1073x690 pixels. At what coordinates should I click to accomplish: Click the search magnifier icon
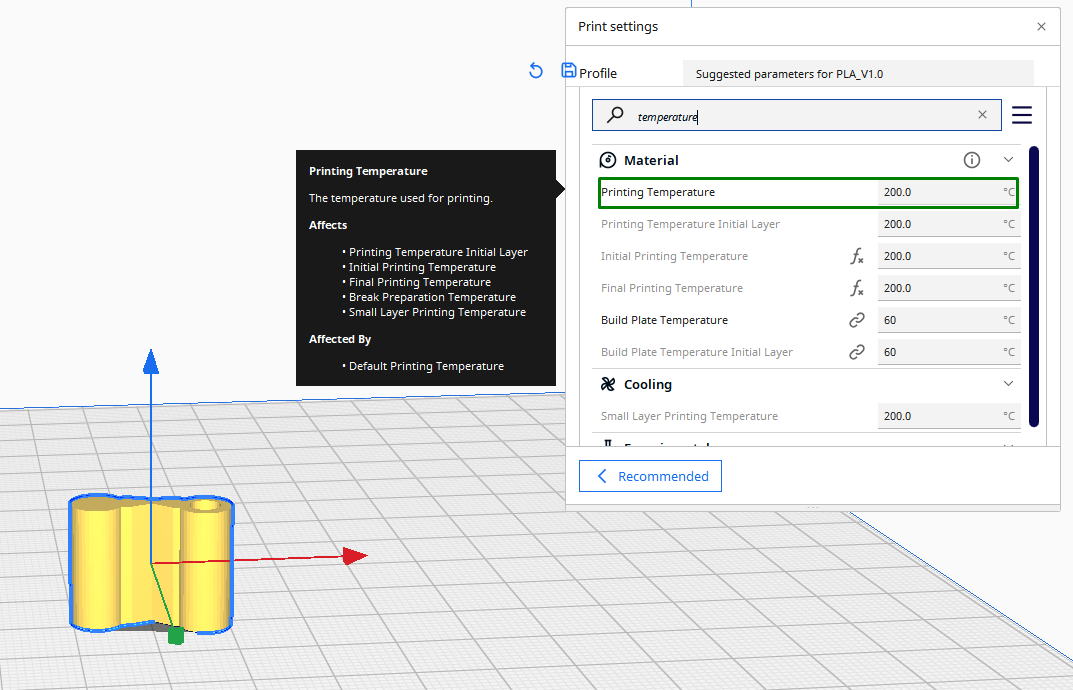pos(615,114)
